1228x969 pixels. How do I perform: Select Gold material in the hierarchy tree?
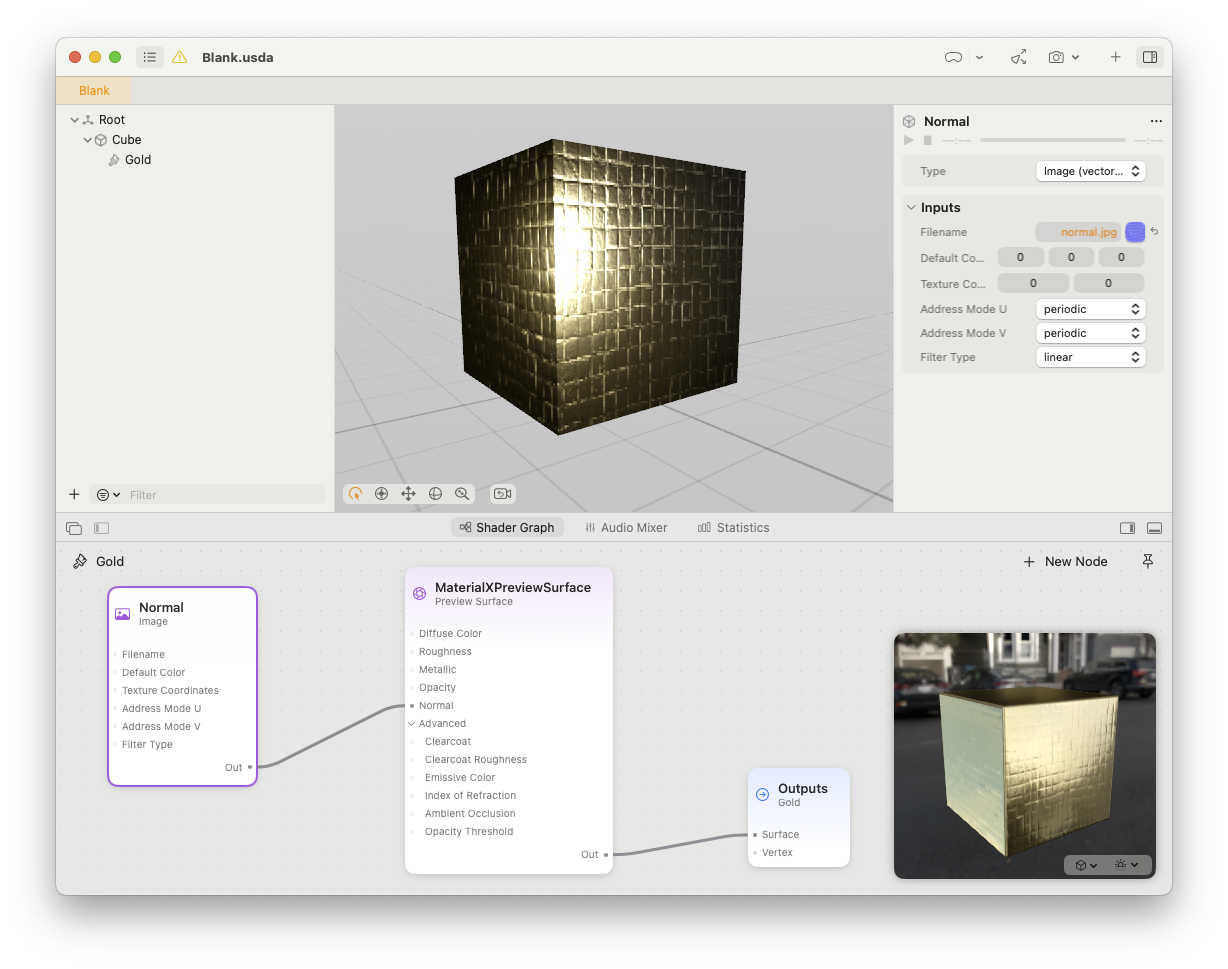(138, 160)
